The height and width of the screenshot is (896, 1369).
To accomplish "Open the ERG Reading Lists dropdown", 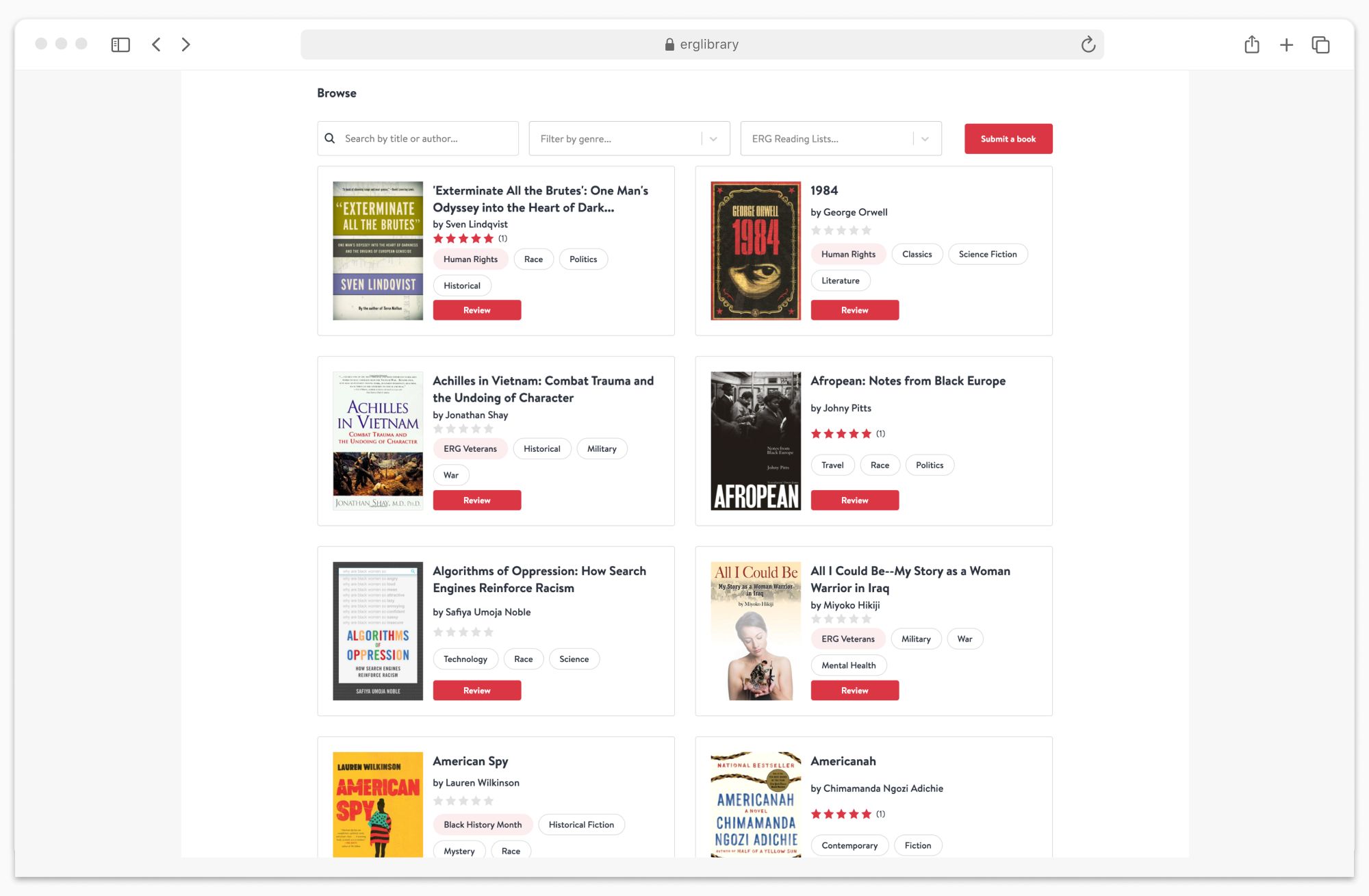I will [x=925, y=139].
